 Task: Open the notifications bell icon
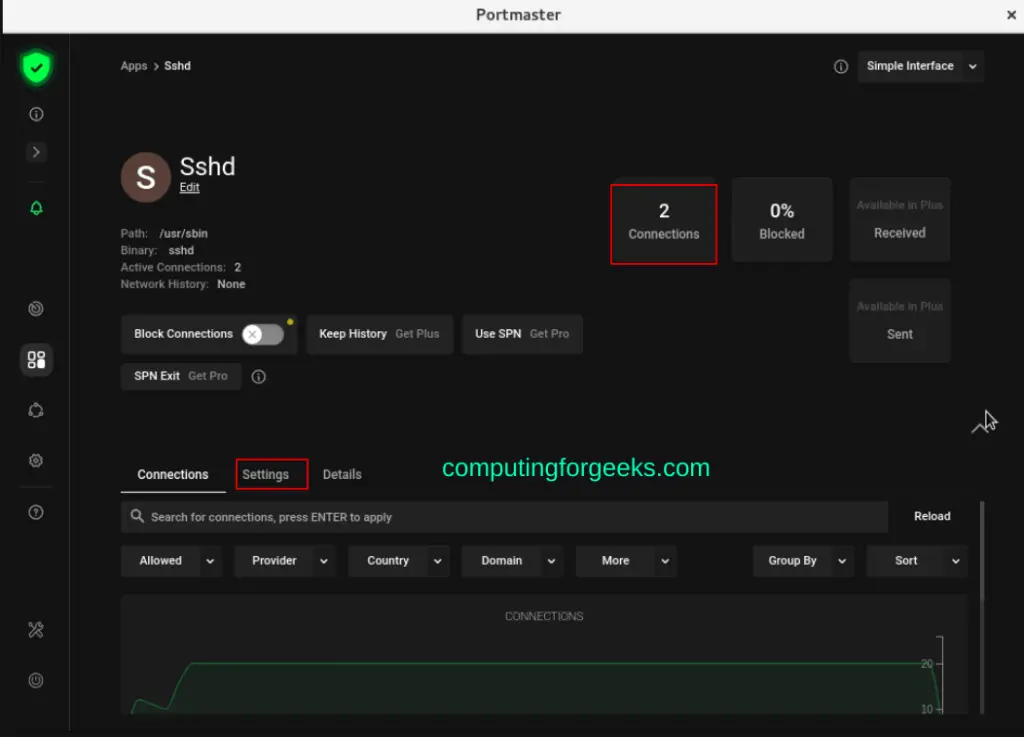click(x=36, y=208)
